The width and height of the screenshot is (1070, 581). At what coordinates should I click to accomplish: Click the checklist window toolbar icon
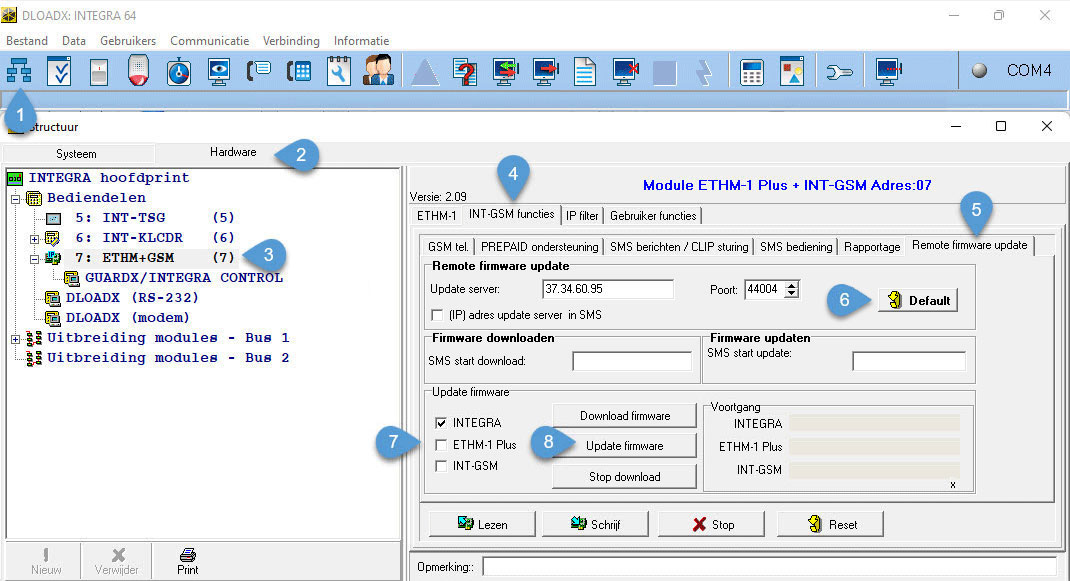tap(59, 71)
